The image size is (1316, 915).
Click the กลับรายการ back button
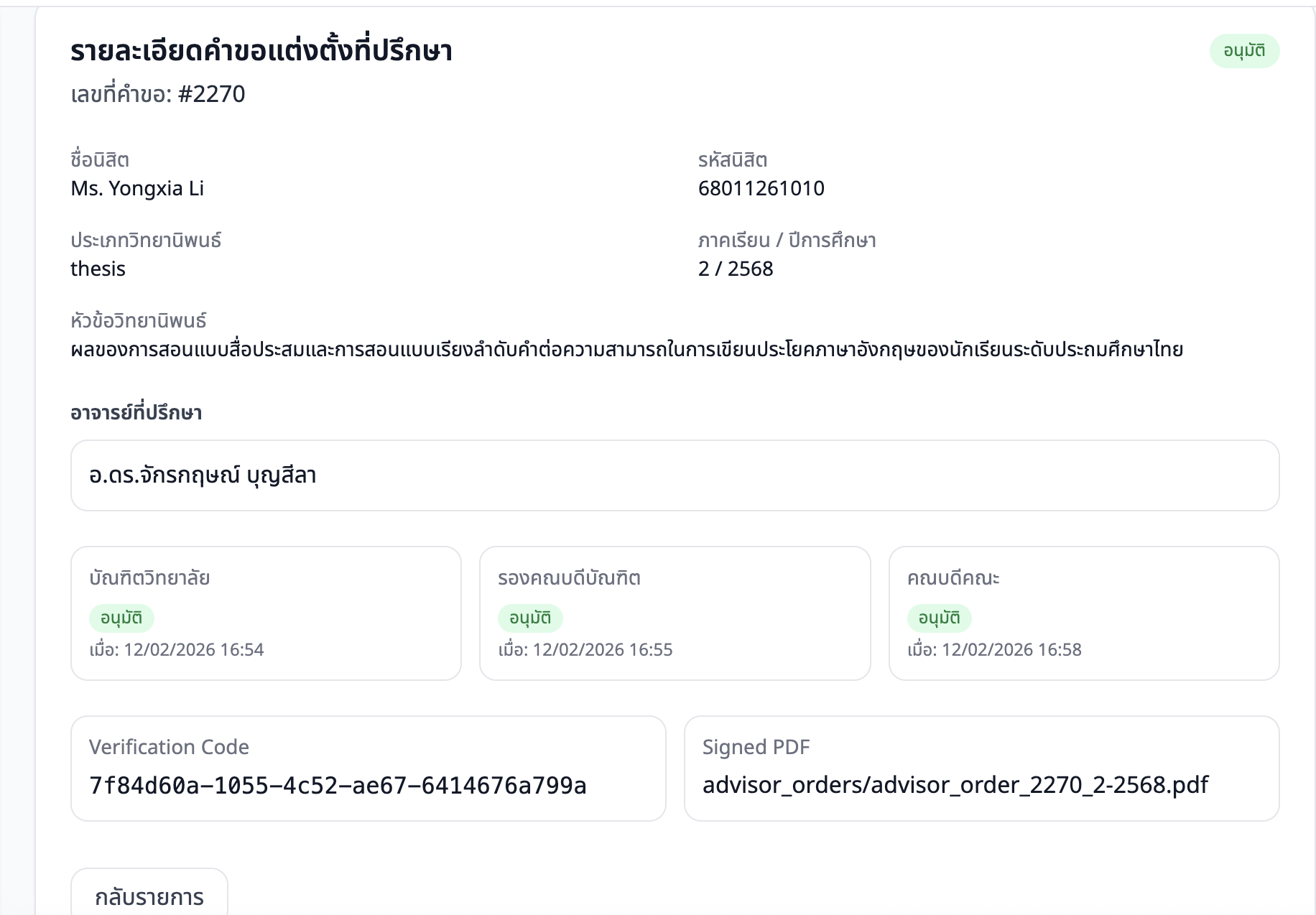149,896
